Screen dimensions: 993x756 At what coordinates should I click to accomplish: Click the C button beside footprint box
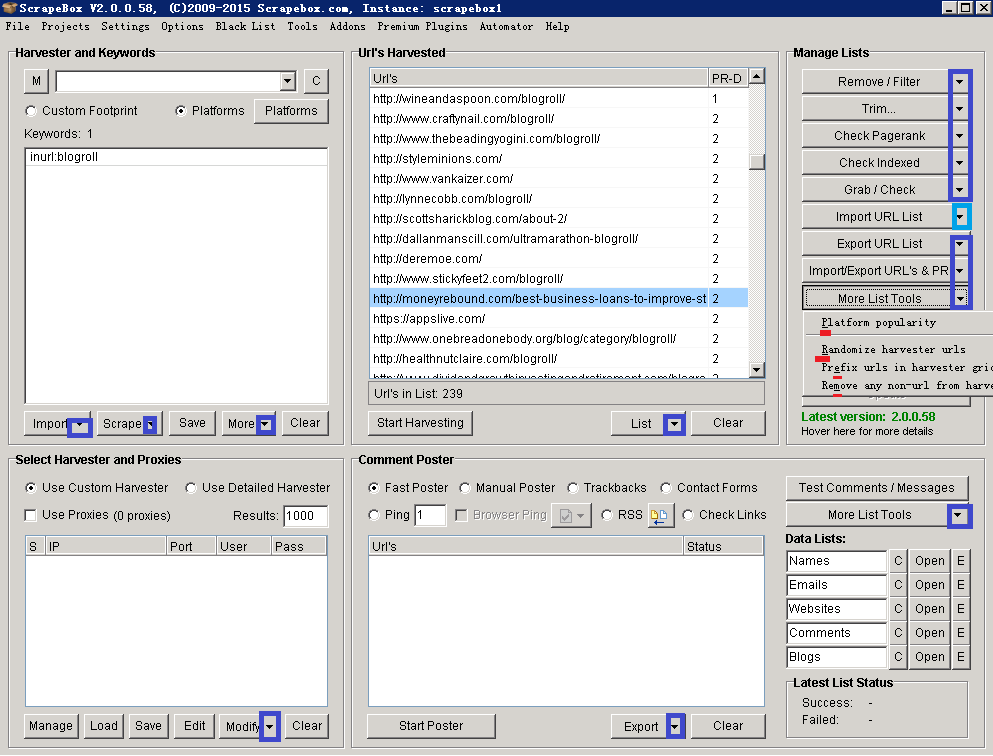point(316,80)
